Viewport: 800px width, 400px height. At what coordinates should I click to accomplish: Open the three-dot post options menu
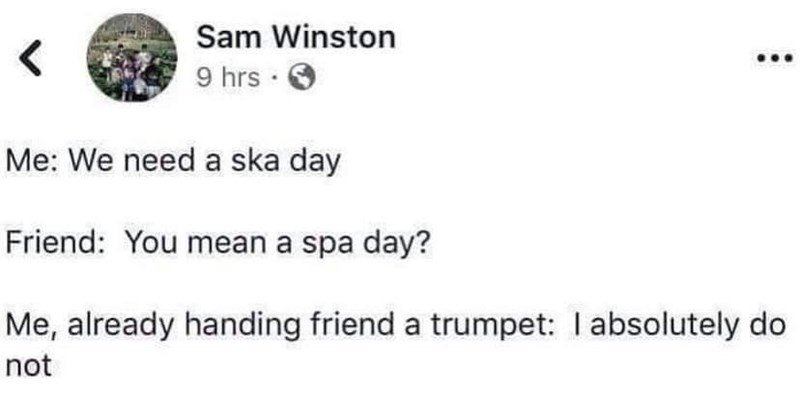774,58
